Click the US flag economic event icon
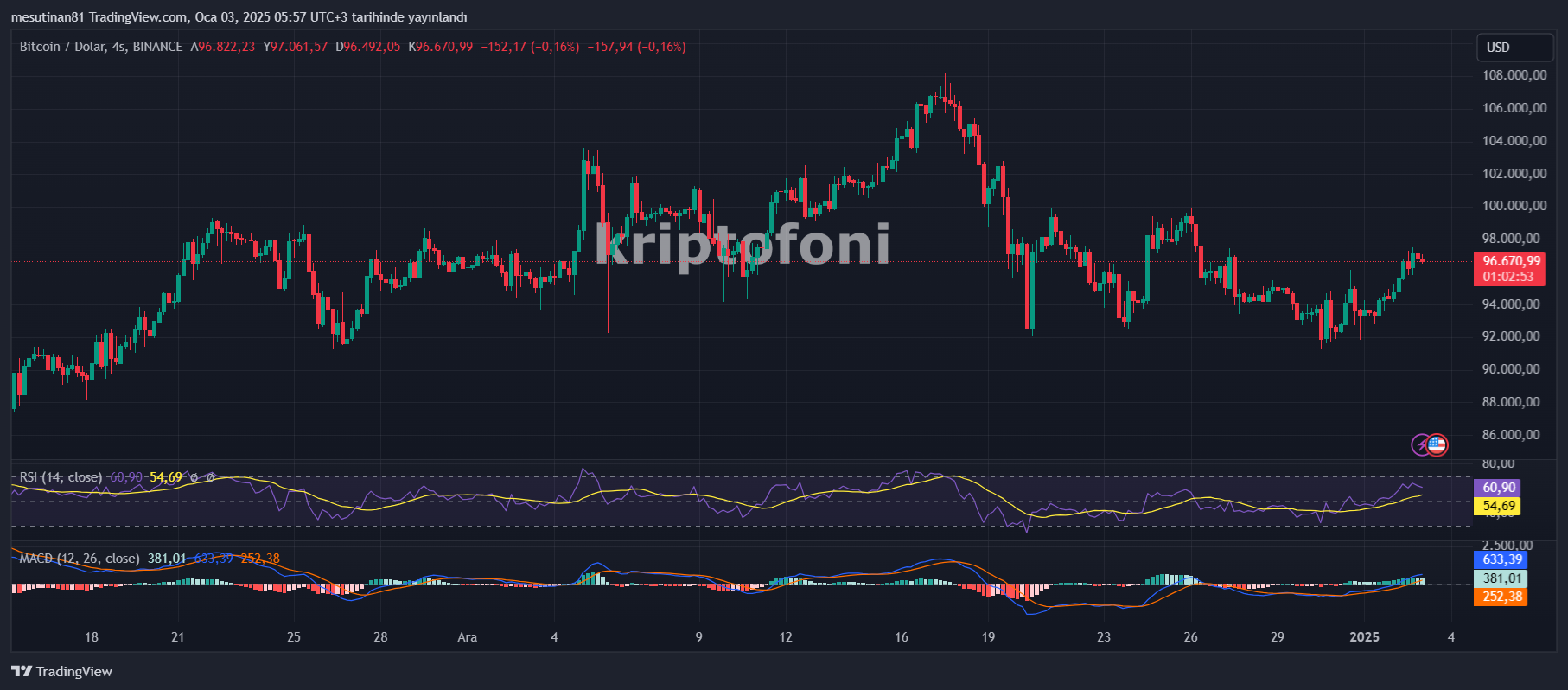The image size is (1568, 690). [1437, 445]
